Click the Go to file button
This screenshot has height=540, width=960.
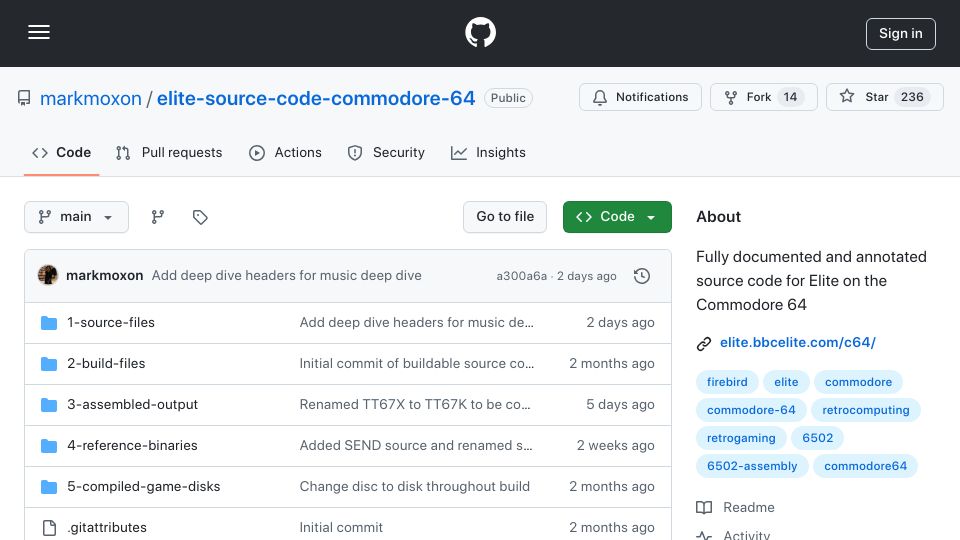tap(505, 217)
